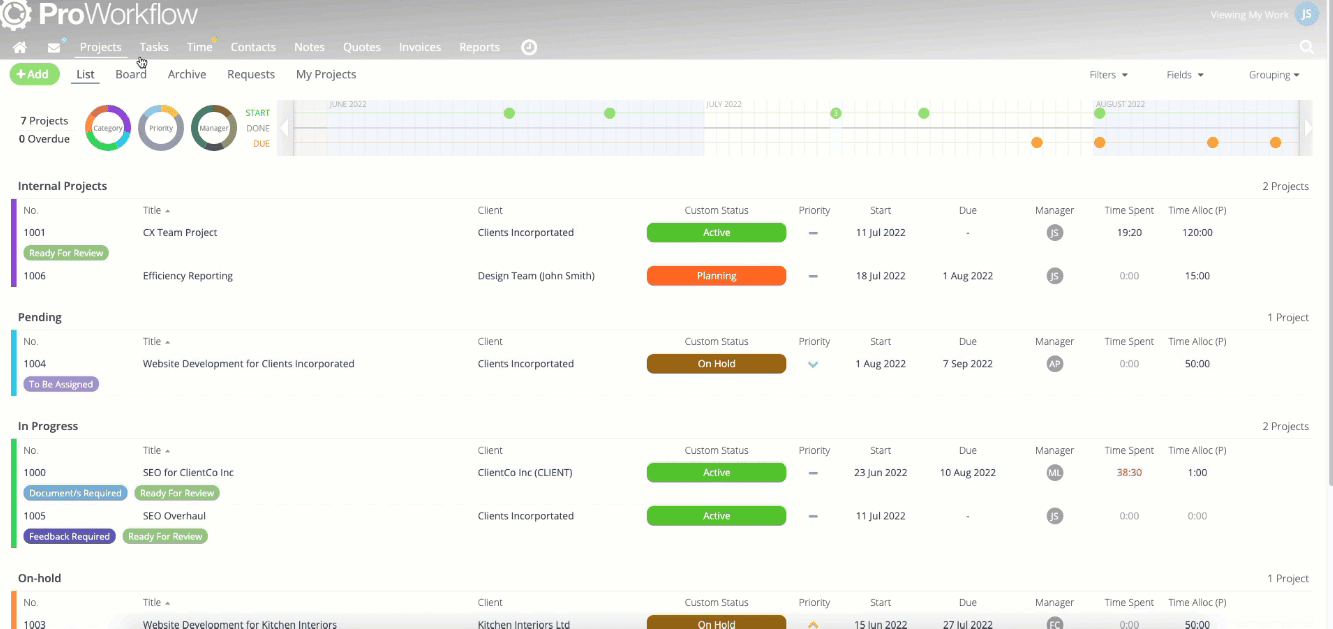Sort Pending group by Title column

[x=156, y=342]
